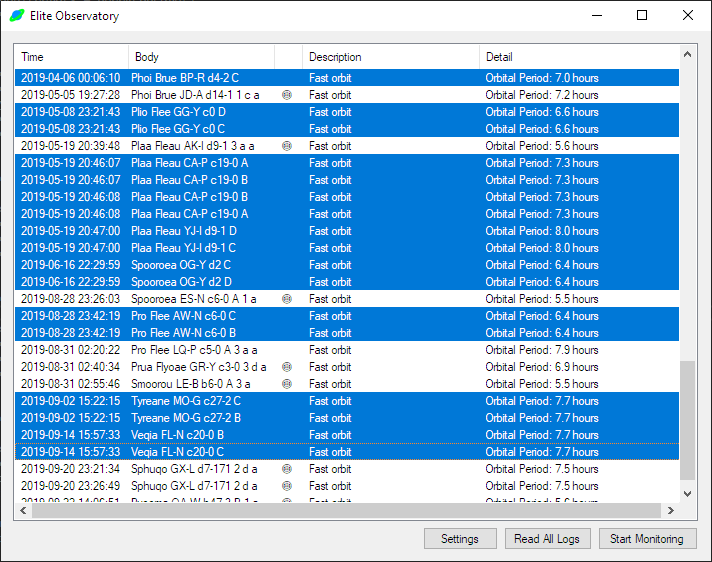Click the landable icon for Plaa Fleau AK-I d9-1 3 a a
This screenshot has width=712, height=562.
pos(287,146)
